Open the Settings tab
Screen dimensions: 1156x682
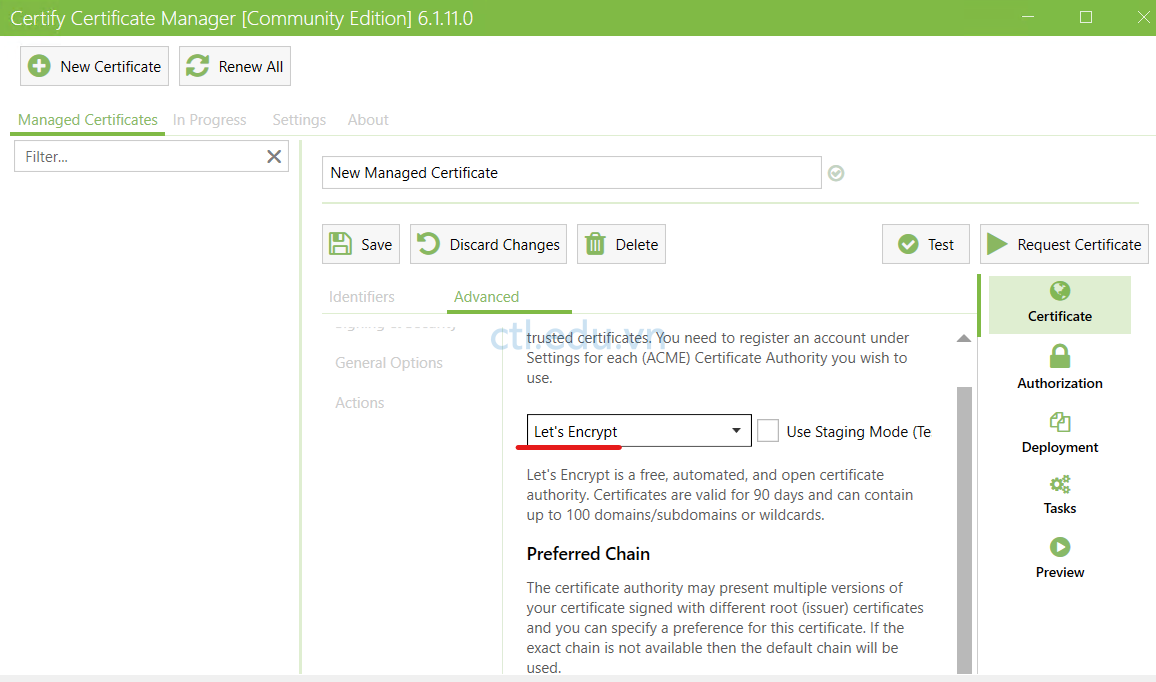coord(298,119)
